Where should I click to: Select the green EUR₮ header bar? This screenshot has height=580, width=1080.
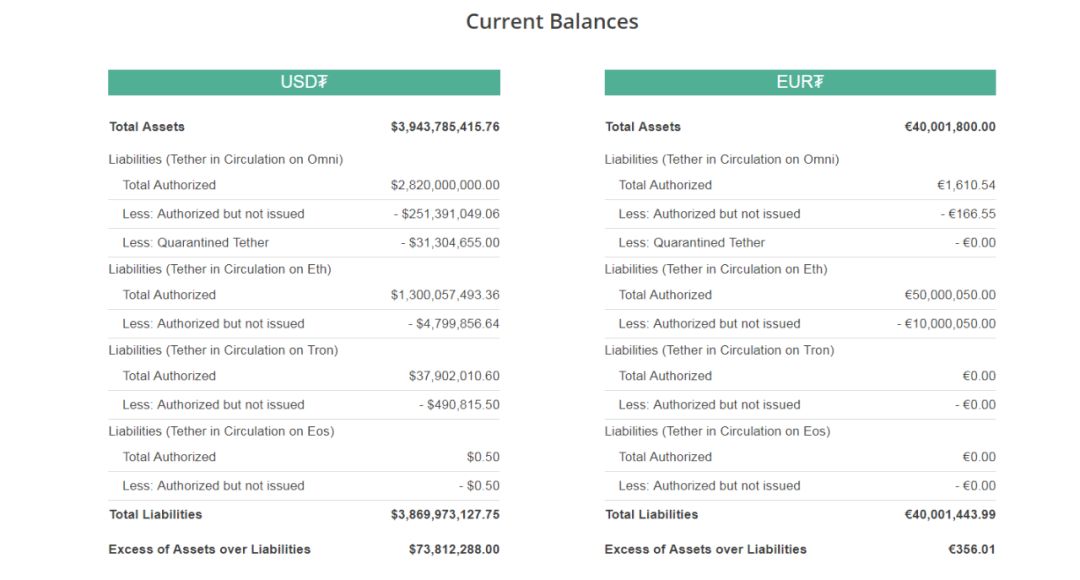pos(800,82)
